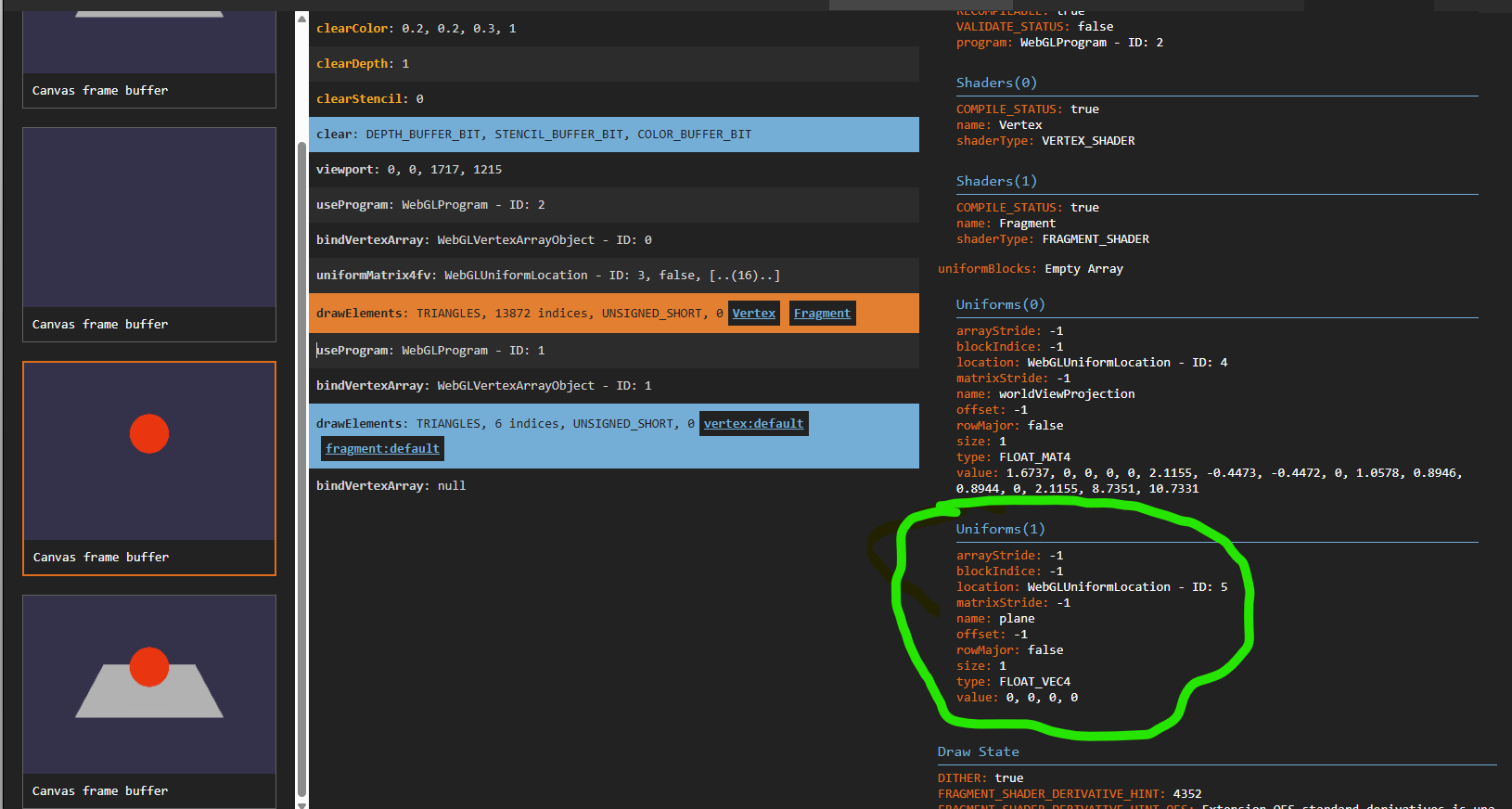This screenshot has height=809, width=1512.
Task: Open the fragment:default shader link
Action: [x=382, y=449]
